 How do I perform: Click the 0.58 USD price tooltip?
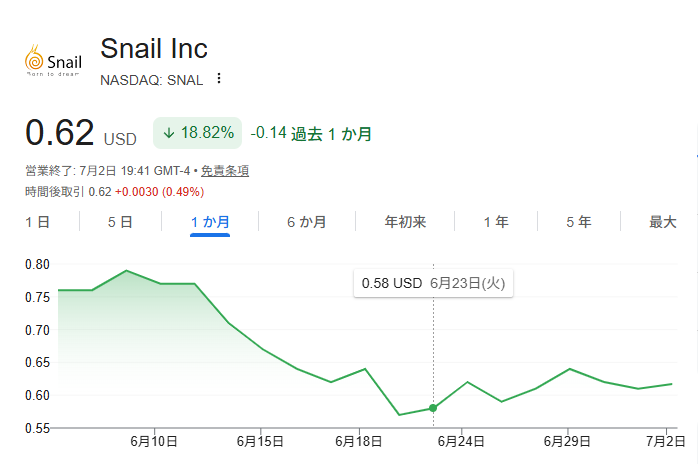point(433,283)
